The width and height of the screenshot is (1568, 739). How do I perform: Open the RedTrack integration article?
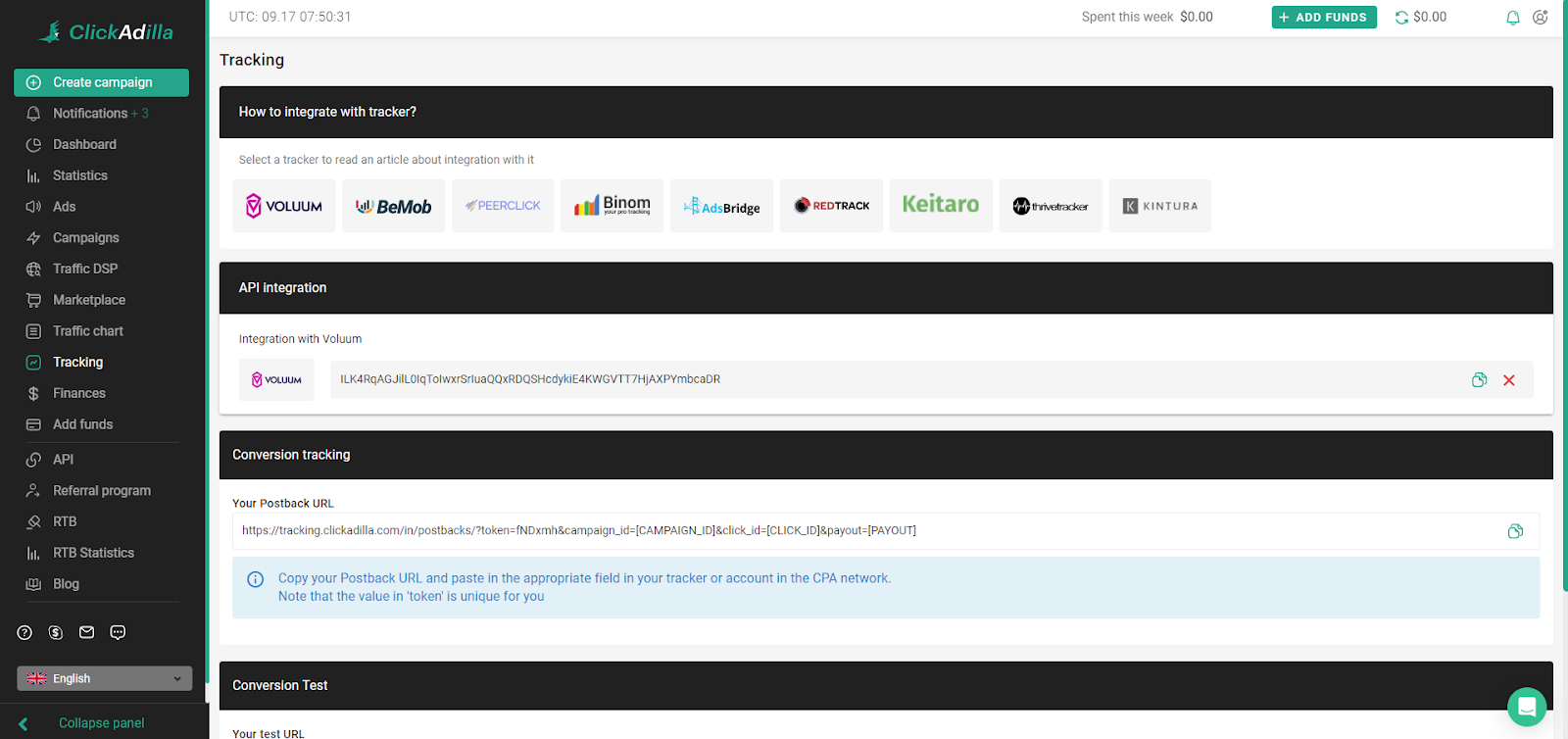point(831,206)
